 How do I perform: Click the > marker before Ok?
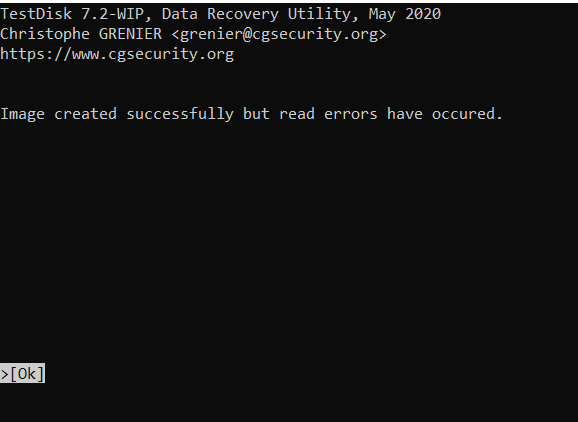coord(4,374)
